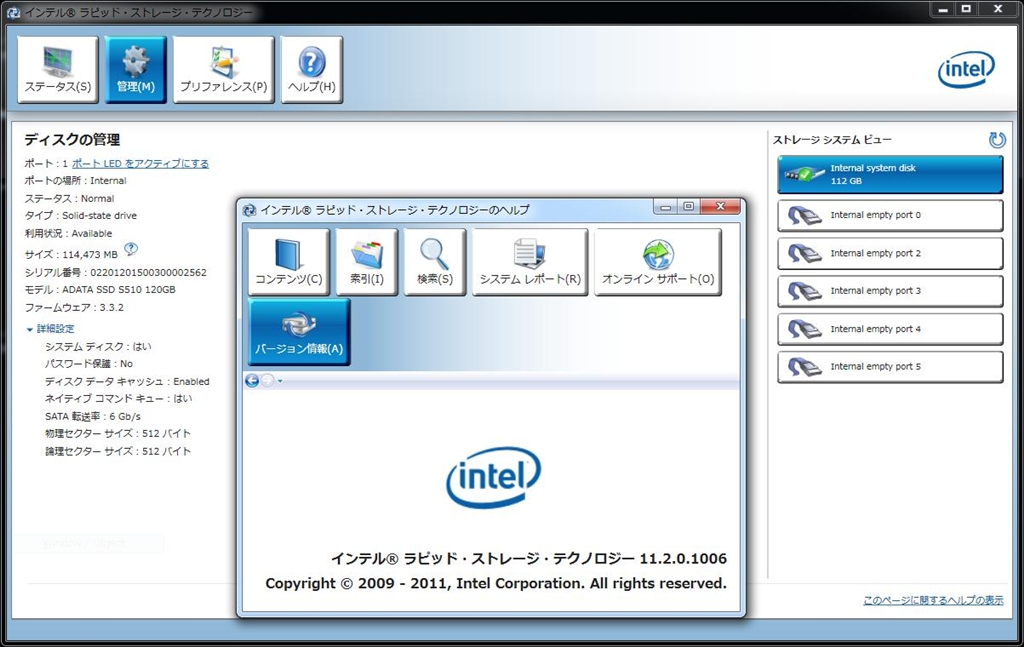The width and height of the screenshot is (1024, 647).
Task: Click the 論理セクター サイズ : 512 バイト line
Action: coord(118,451)
